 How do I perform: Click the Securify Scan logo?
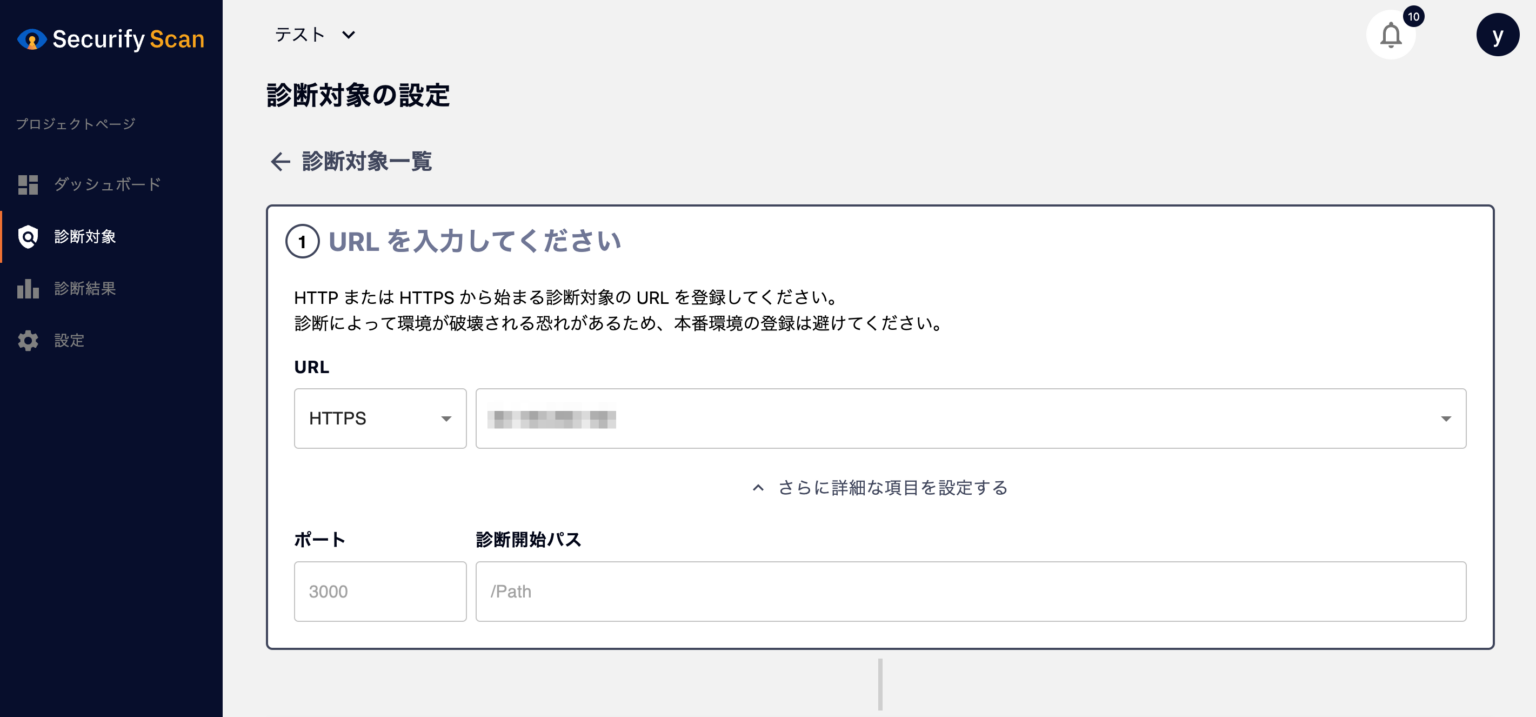coord(110,38)
